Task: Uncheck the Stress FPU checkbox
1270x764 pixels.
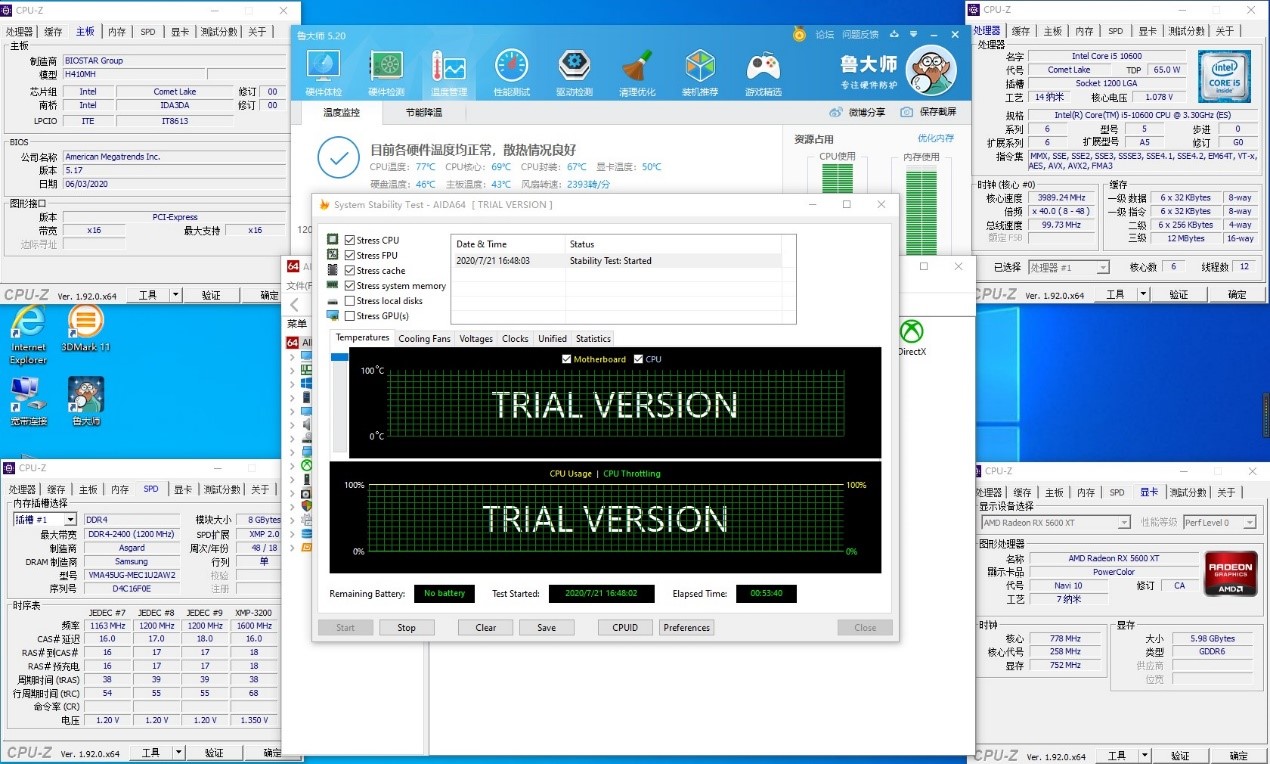Action: [350, 255]
